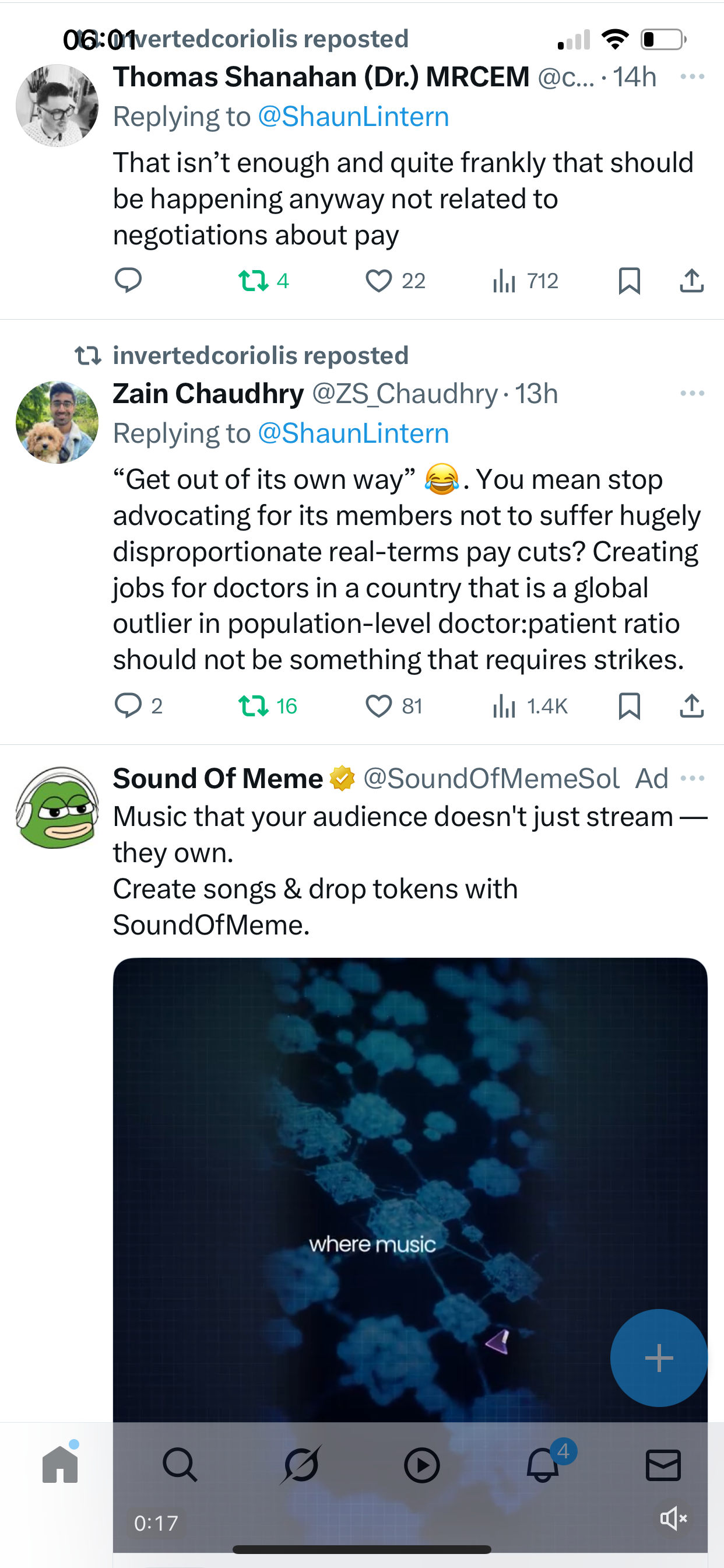Viewport: 724px width, 1568px height.
Task: Open more options on Zain Chaudhry's tweet
Action: [x=693, y=393]
